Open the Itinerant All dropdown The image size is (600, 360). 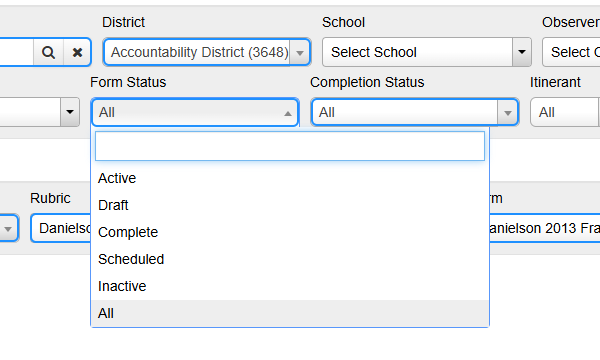click(x=565, y=112)
